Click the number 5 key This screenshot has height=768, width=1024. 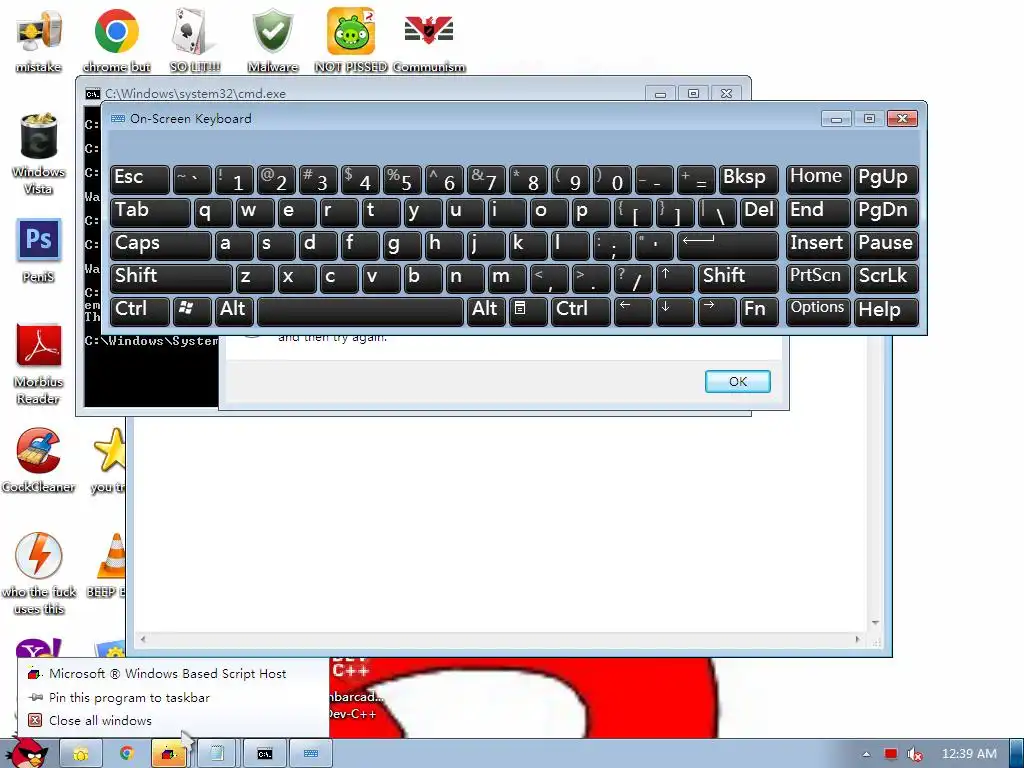pyautogui.click(x=402, y=180)
